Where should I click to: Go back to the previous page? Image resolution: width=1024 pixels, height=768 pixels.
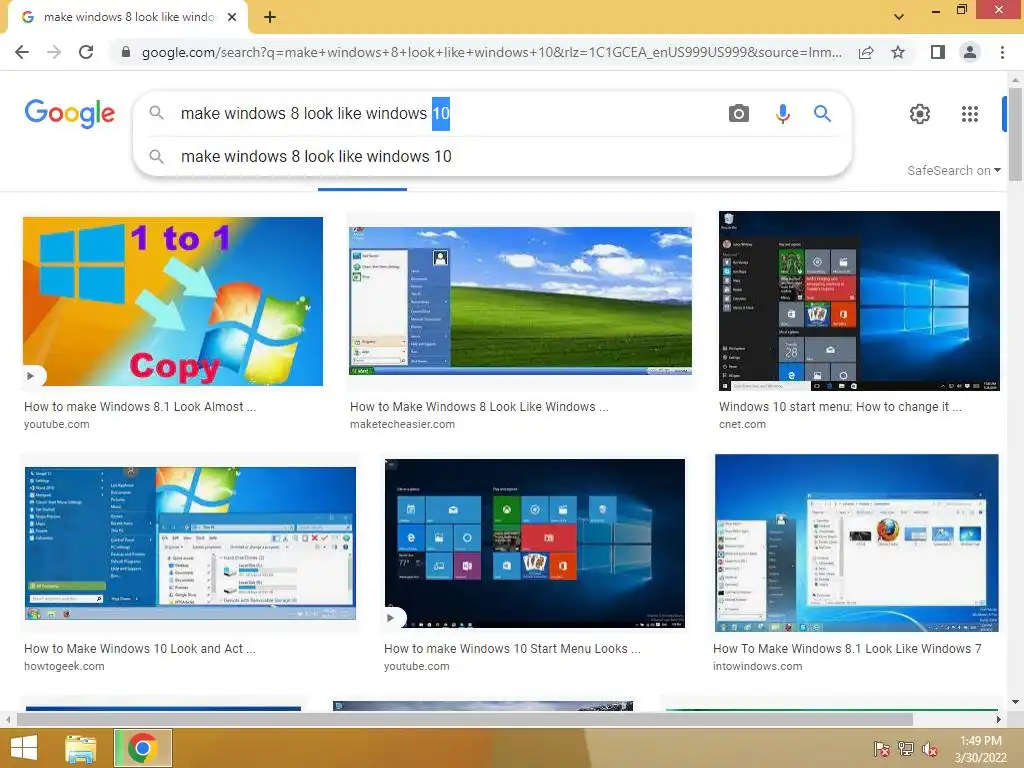click(22, 52)
